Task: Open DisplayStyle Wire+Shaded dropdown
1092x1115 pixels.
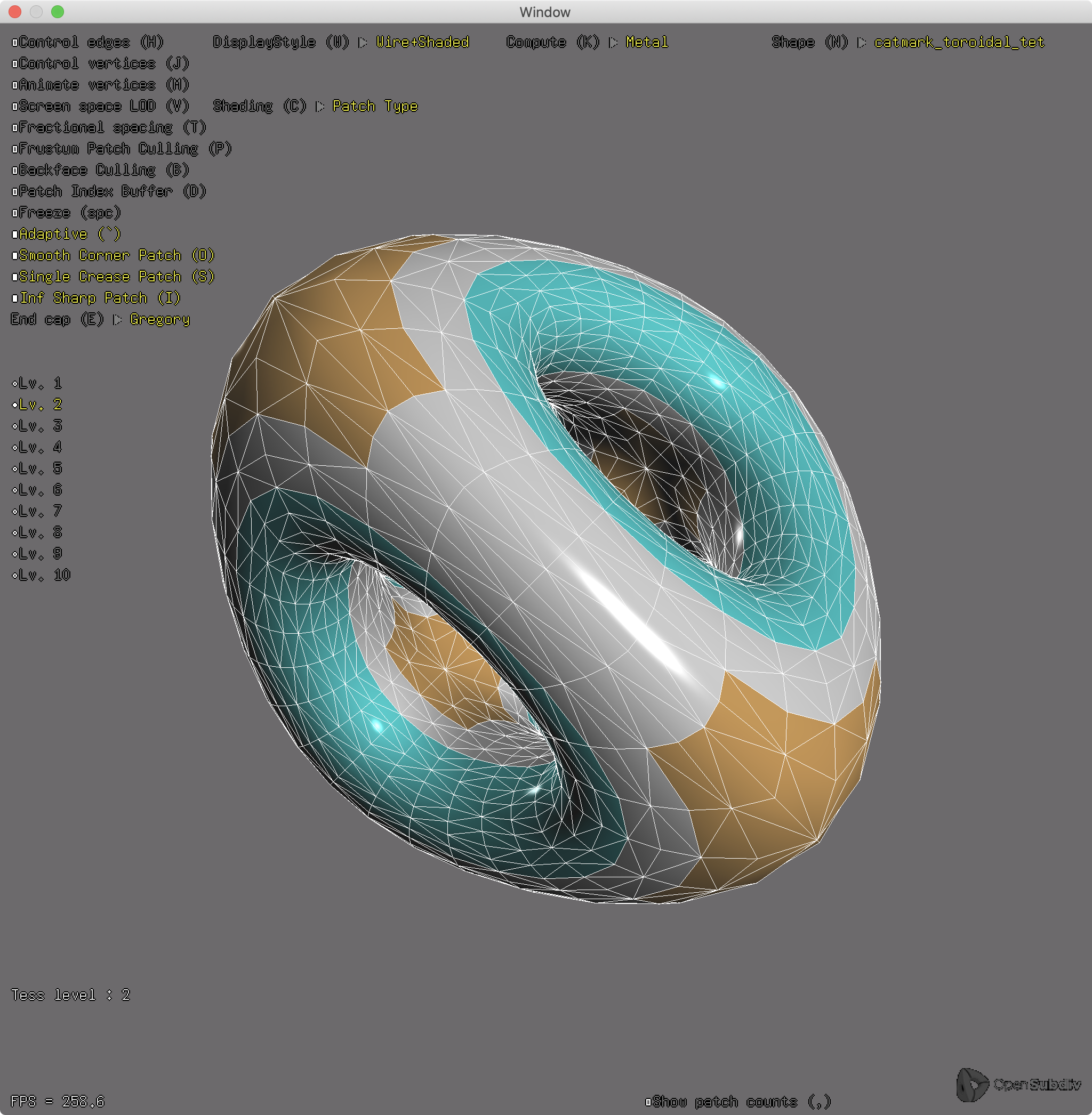Action: click(422, 43)
